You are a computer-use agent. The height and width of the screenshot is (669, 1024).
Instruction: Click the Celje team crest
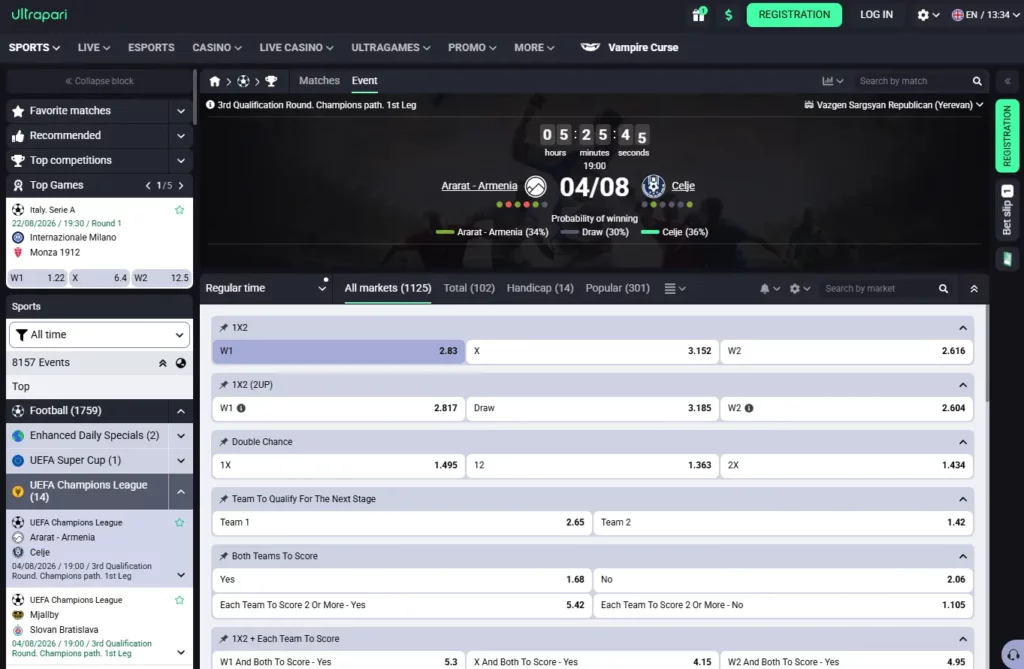click(653, 186)
